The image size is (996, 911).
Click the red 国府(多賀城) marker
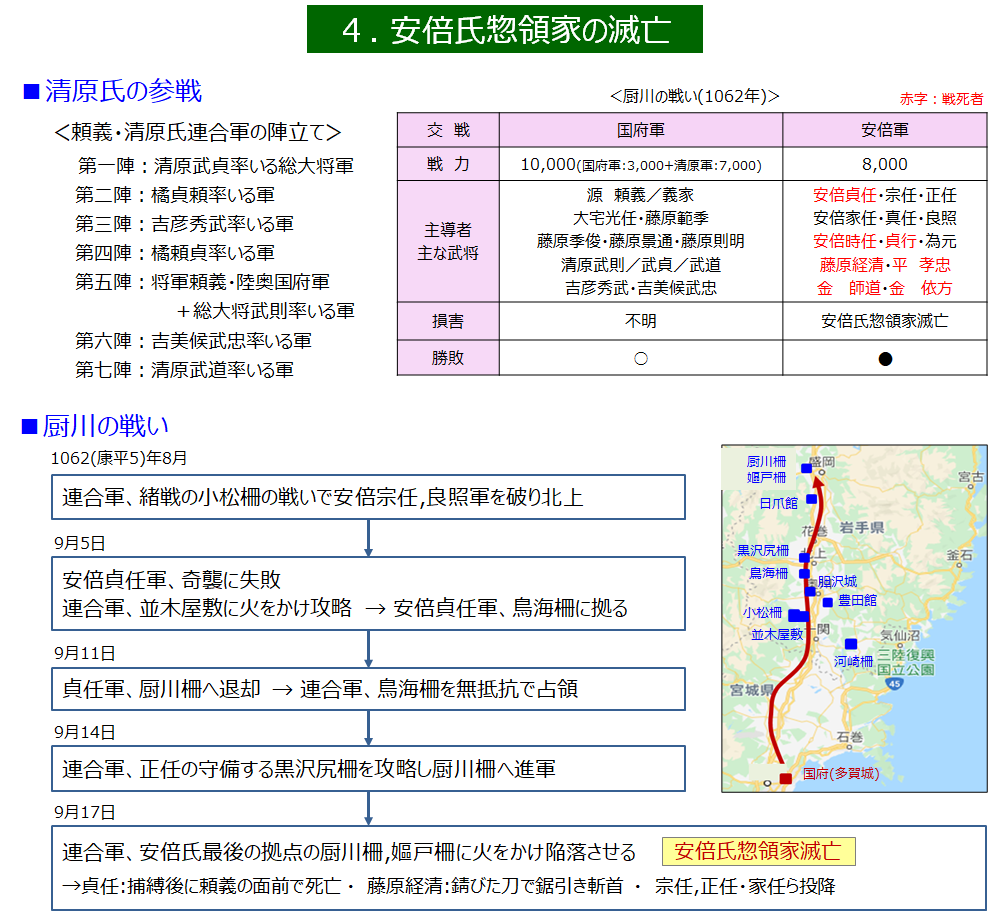[x=785, y=778]
